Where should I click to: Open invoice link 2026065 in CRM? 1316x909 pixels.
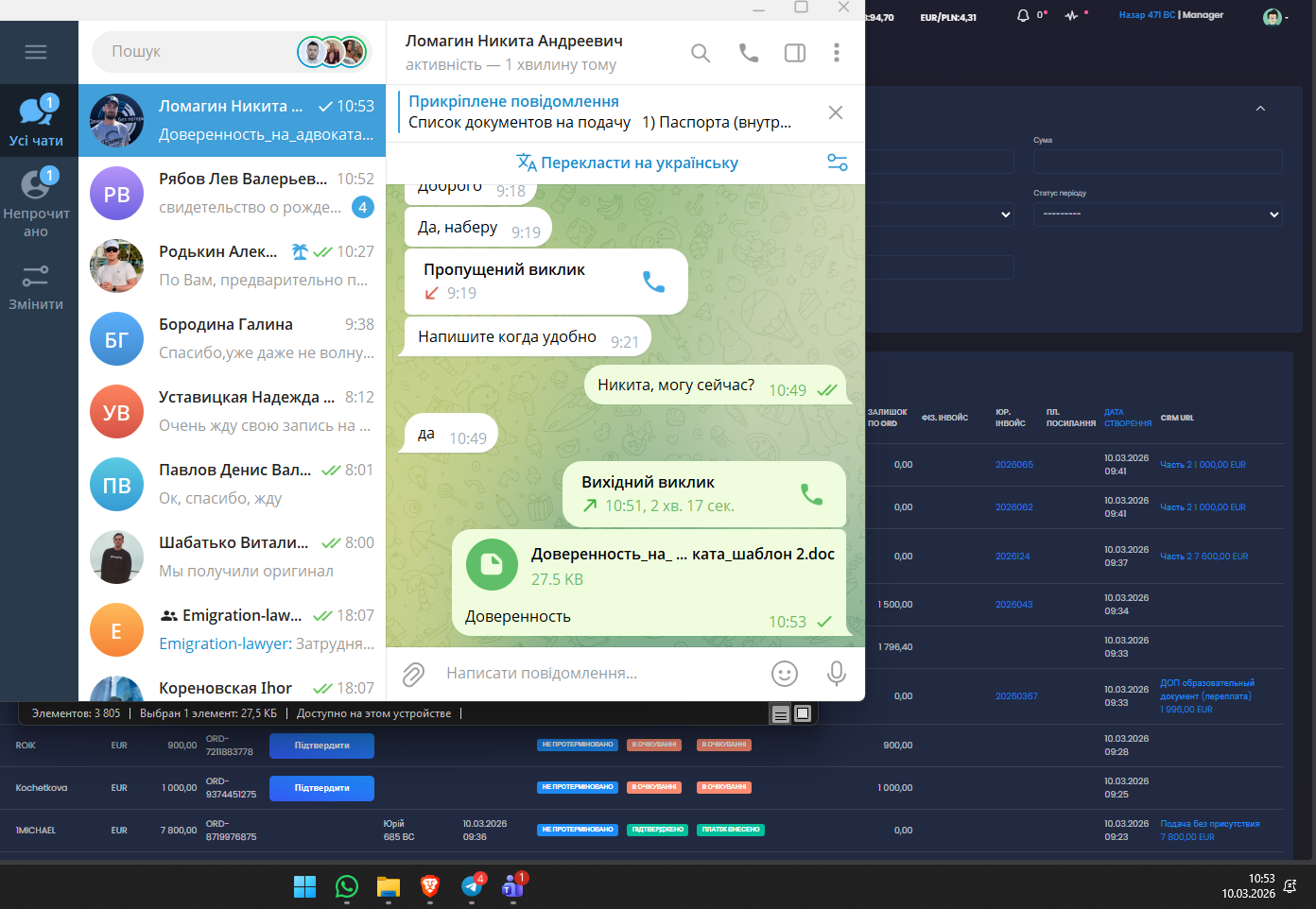point(1013,465)
